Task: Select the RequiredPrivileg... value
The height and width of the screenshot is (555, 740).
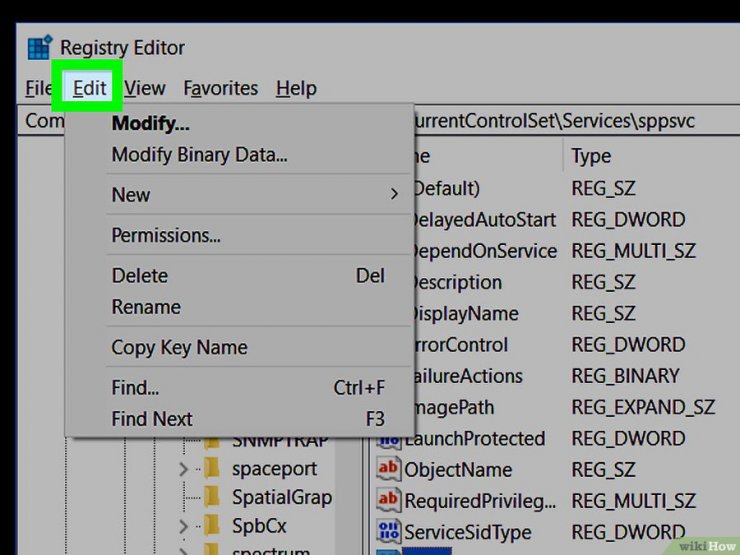Action: [480, 501]
